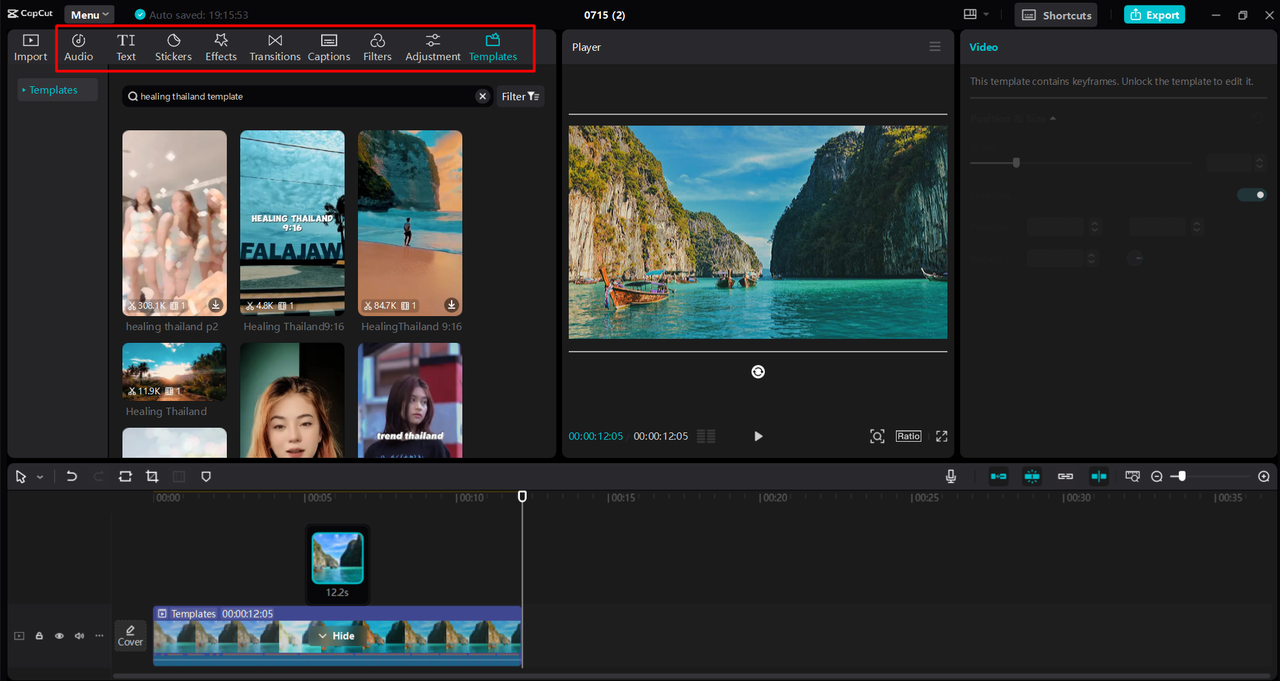This screenshot has height=681, width=1280.
Task: Switch to the Audio tab
Action: (x=79, y=47)
